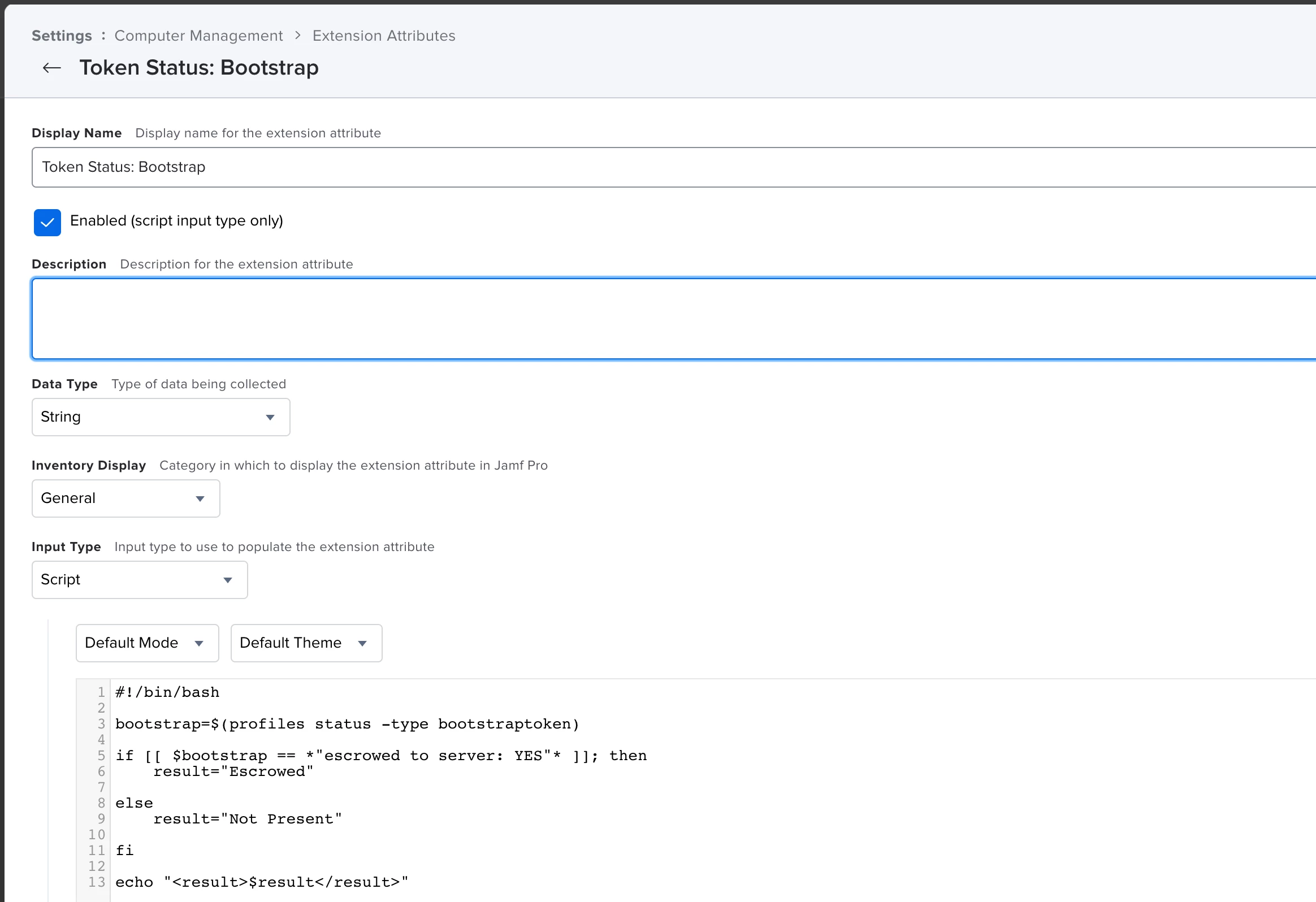The width and height of the screenshot is (1316, 902).
Task: Open the Data Type String dropdown
Action: click(161, 417)
